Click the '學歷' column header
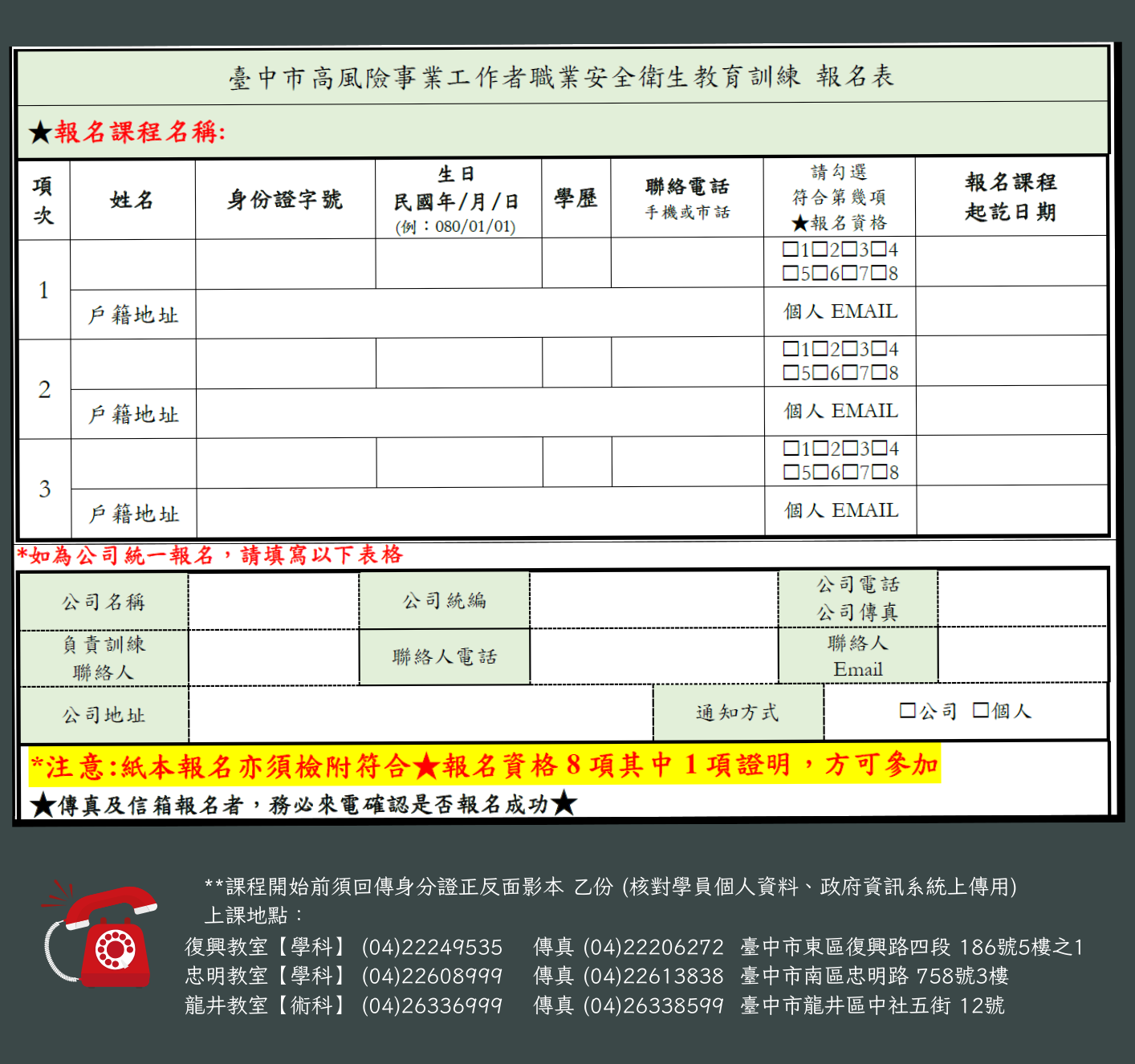Screen dimensions: 1135x1064 (576, 198)
